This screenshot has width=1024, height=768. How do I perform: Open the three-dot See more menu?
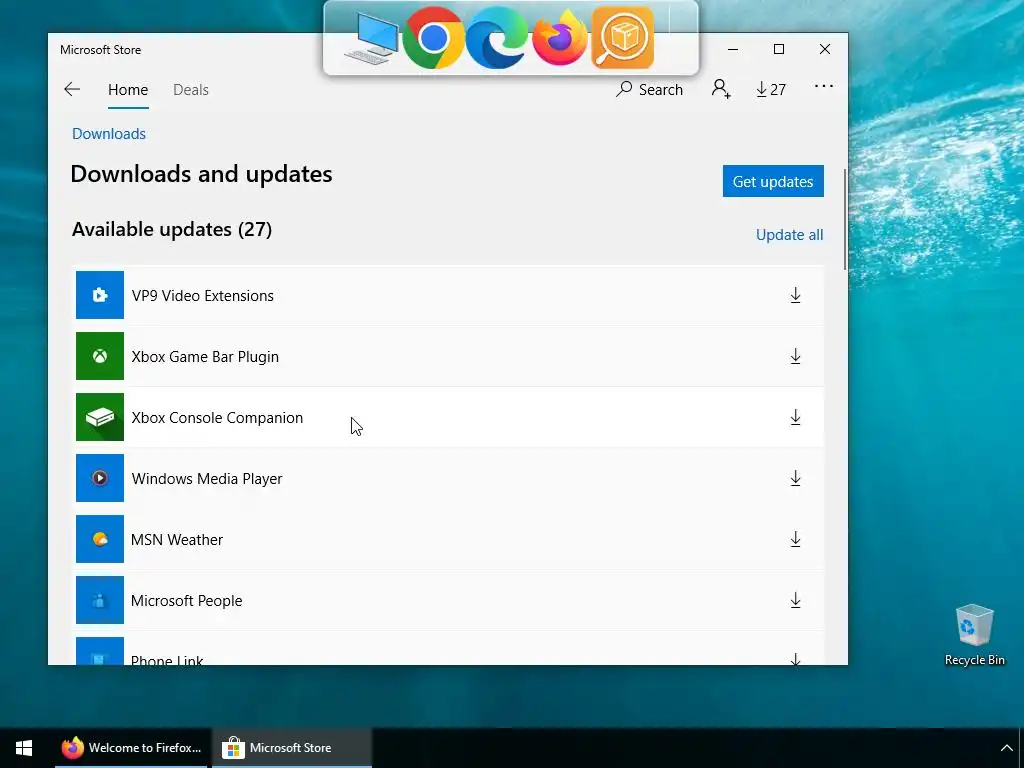click(x=824, y=86)
